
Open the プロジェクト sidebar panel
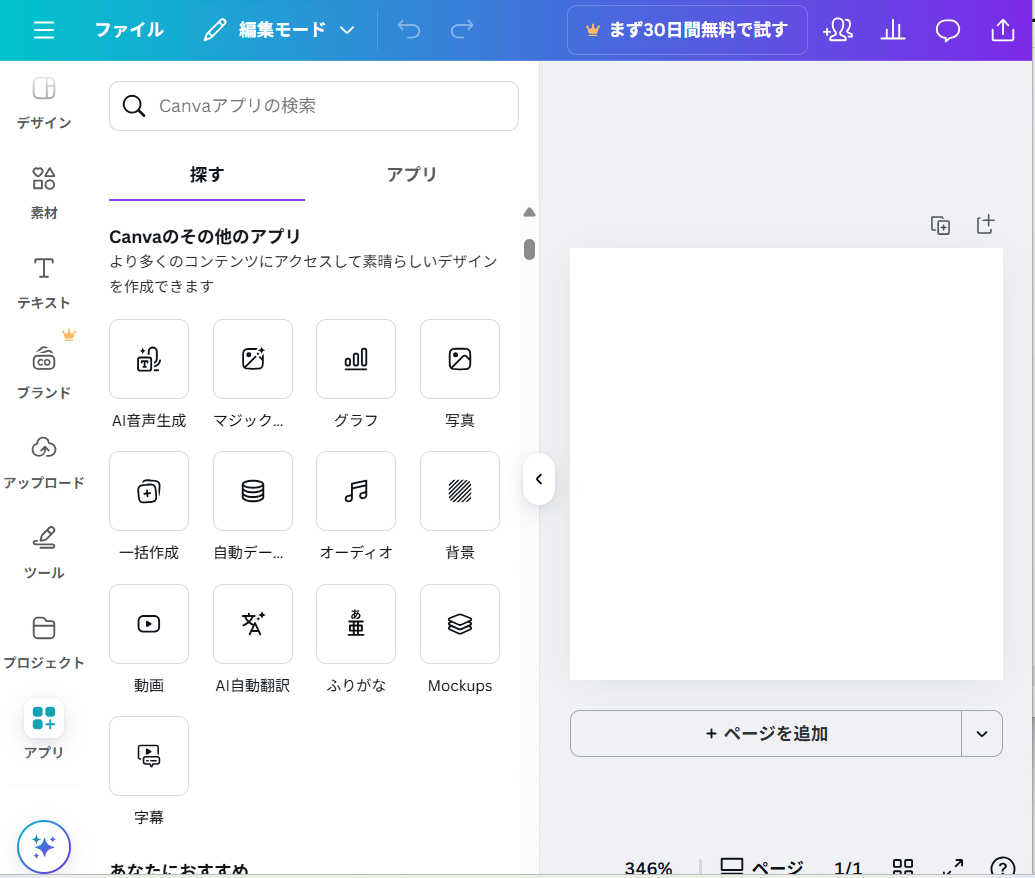point(44,642)
